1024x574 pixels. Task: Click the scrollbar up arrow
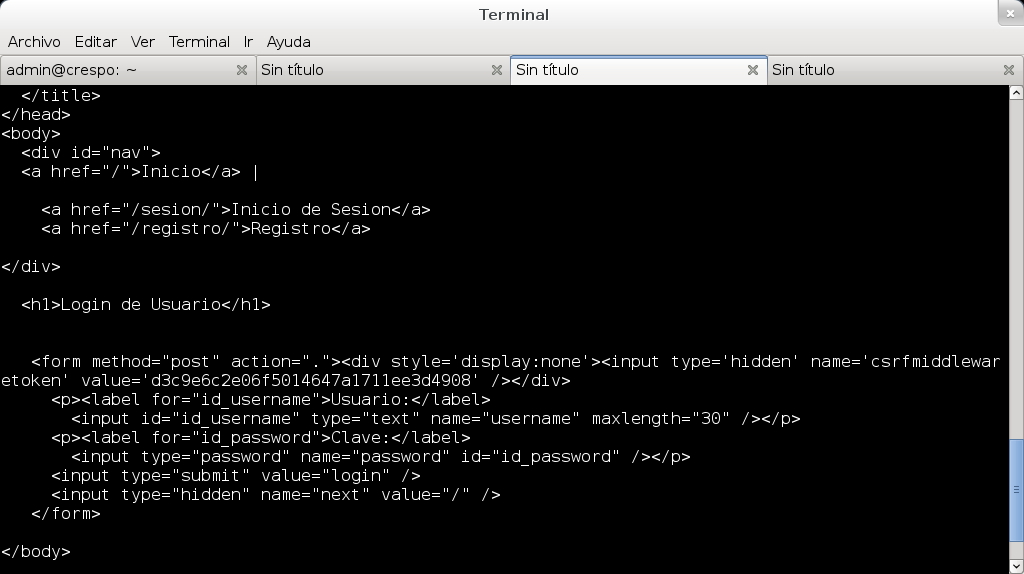[1016, 92]
